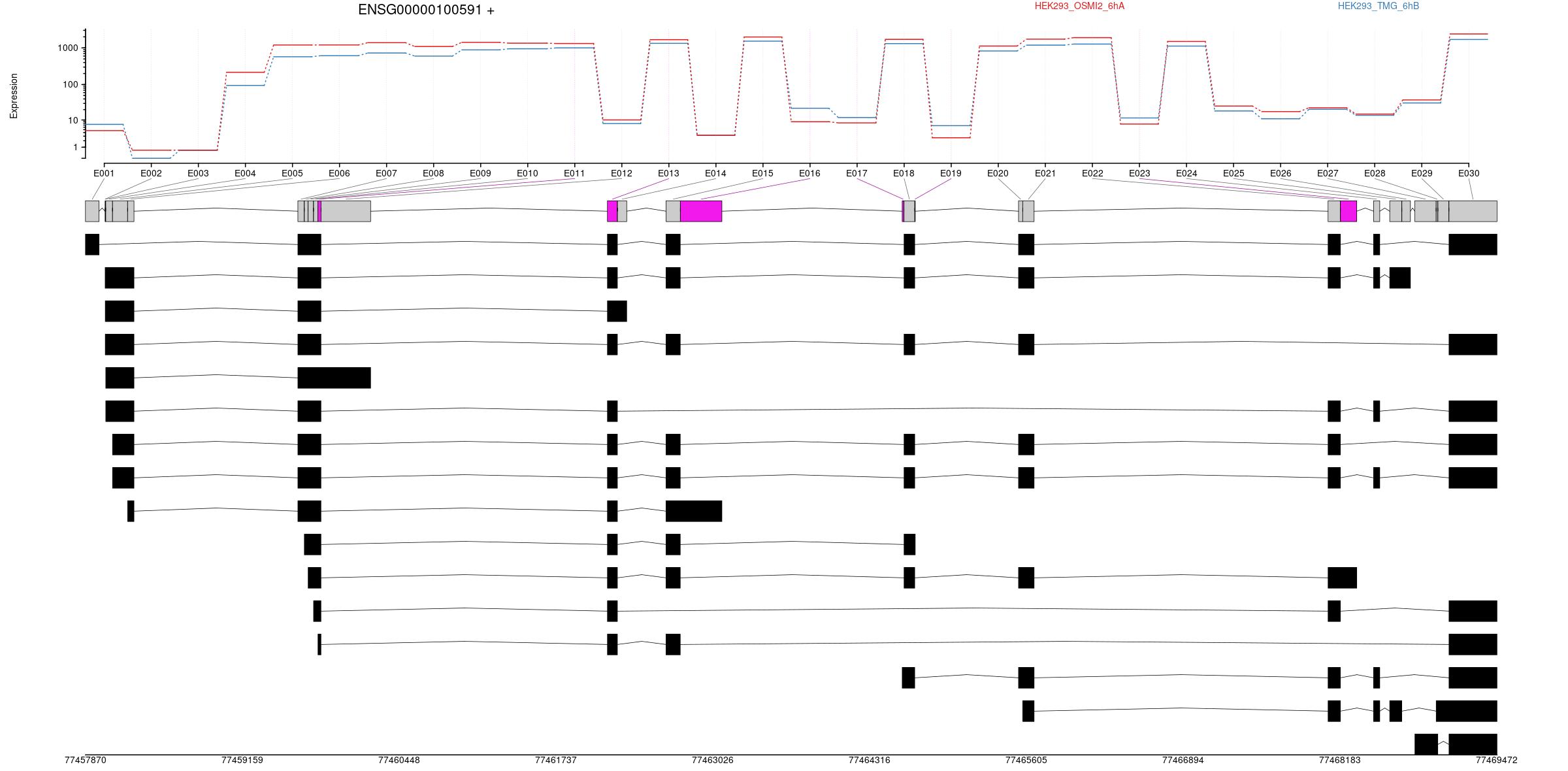Image resolution: width=1568 pixels, height=771 pixels.
Task: Click exon label E008
Action: (433, 173)
